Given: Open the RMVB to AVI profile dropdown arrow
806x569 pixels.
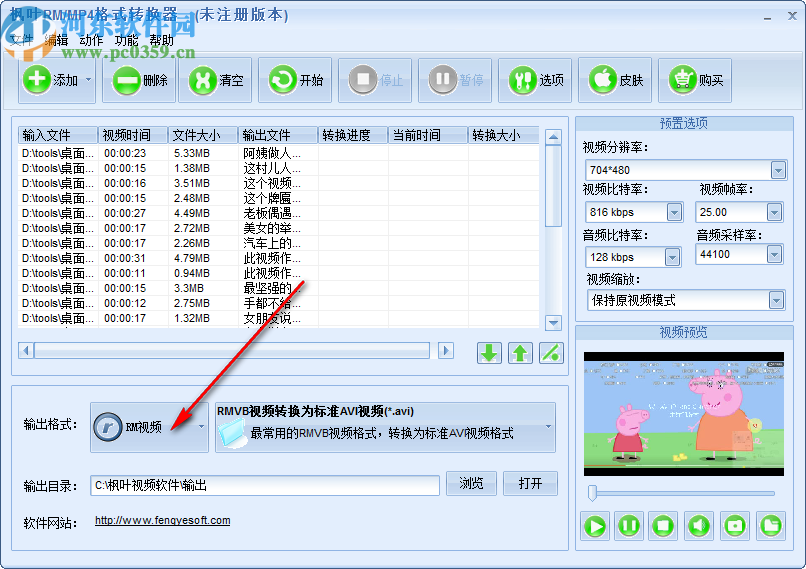Looking at the screenshot, I should pyautogui.click(x=548, y=427).
